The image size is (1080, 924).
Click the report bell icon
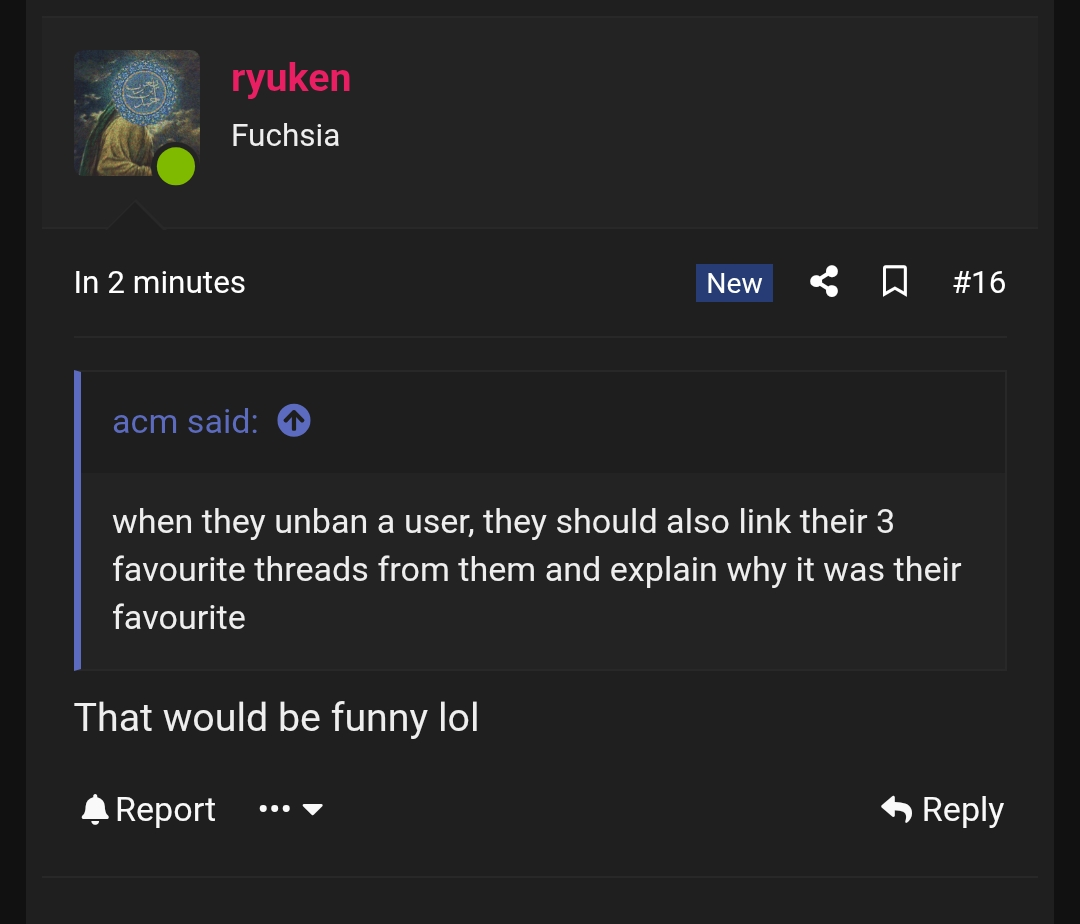pos(93,808)
